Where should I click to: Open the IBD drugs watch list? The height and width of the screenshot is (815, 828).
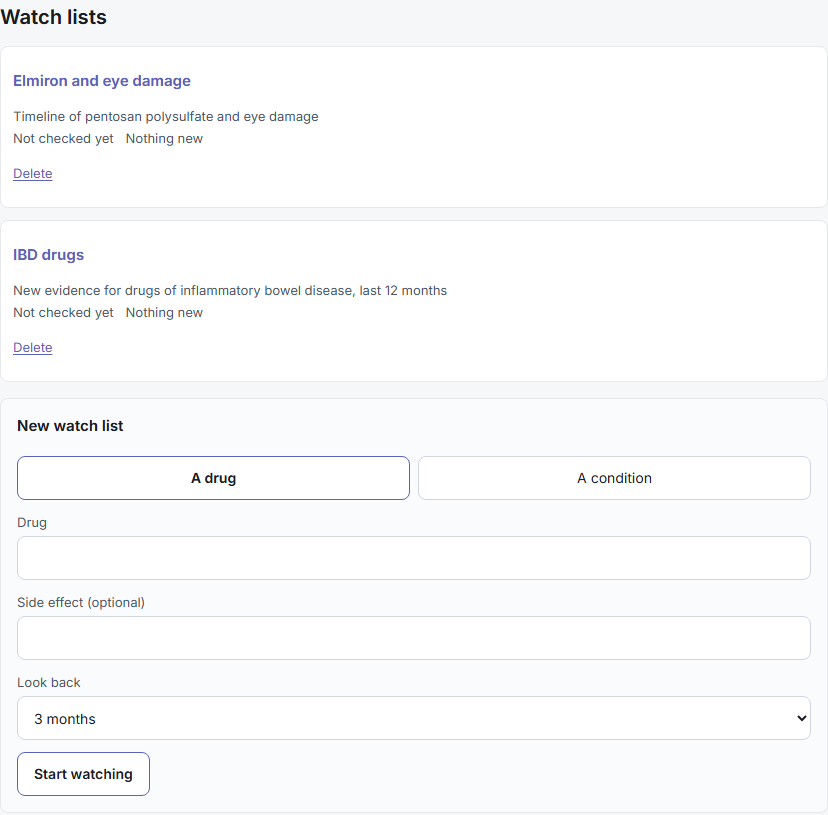(49, 255)
